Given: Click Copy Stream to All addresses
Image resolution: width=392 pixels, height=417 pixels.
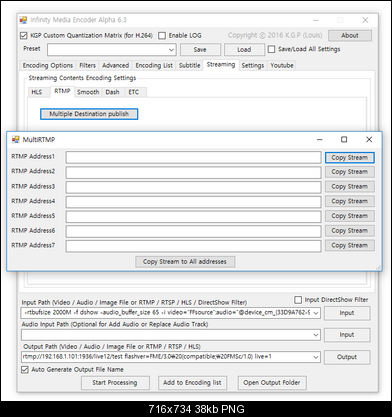Looking at the screenshot, I should click(x=185, y=262).
